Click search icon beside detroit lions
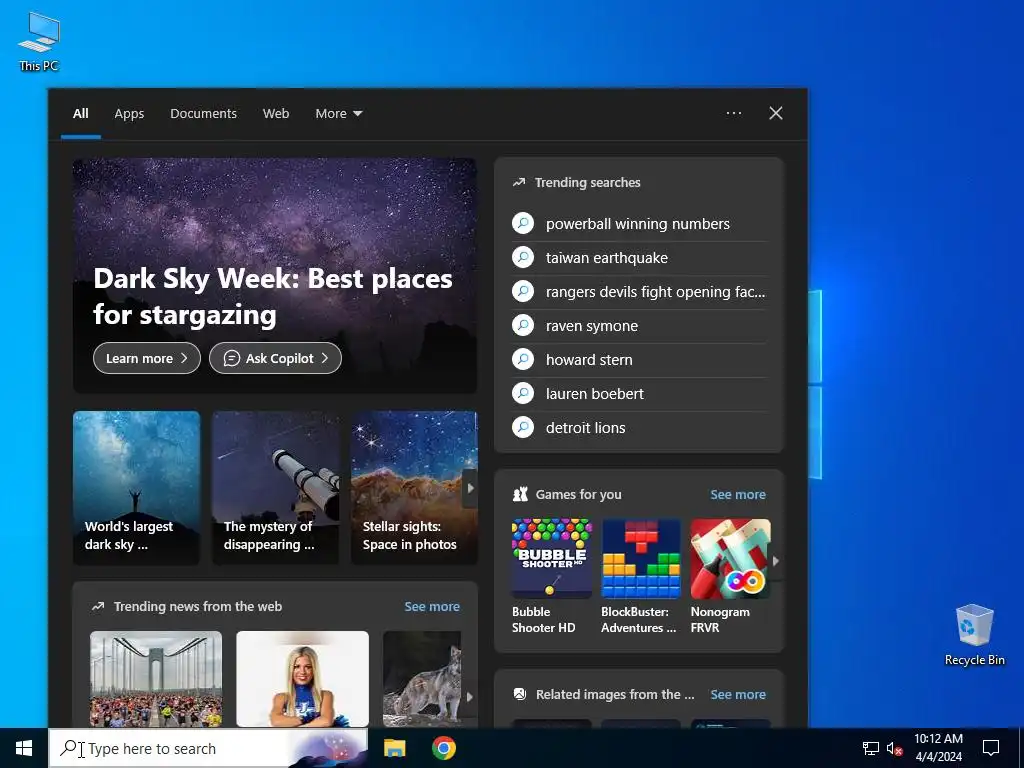Image resolution: width=1024 pixels, height=768 pixels. [523, 427]
